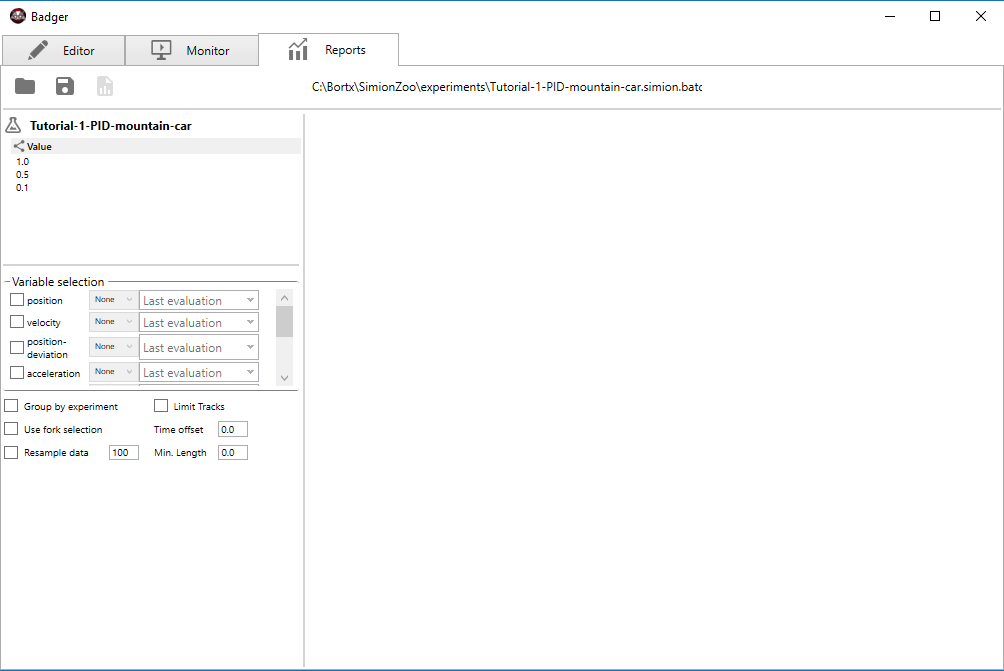Click the Time offset input field

232,430
